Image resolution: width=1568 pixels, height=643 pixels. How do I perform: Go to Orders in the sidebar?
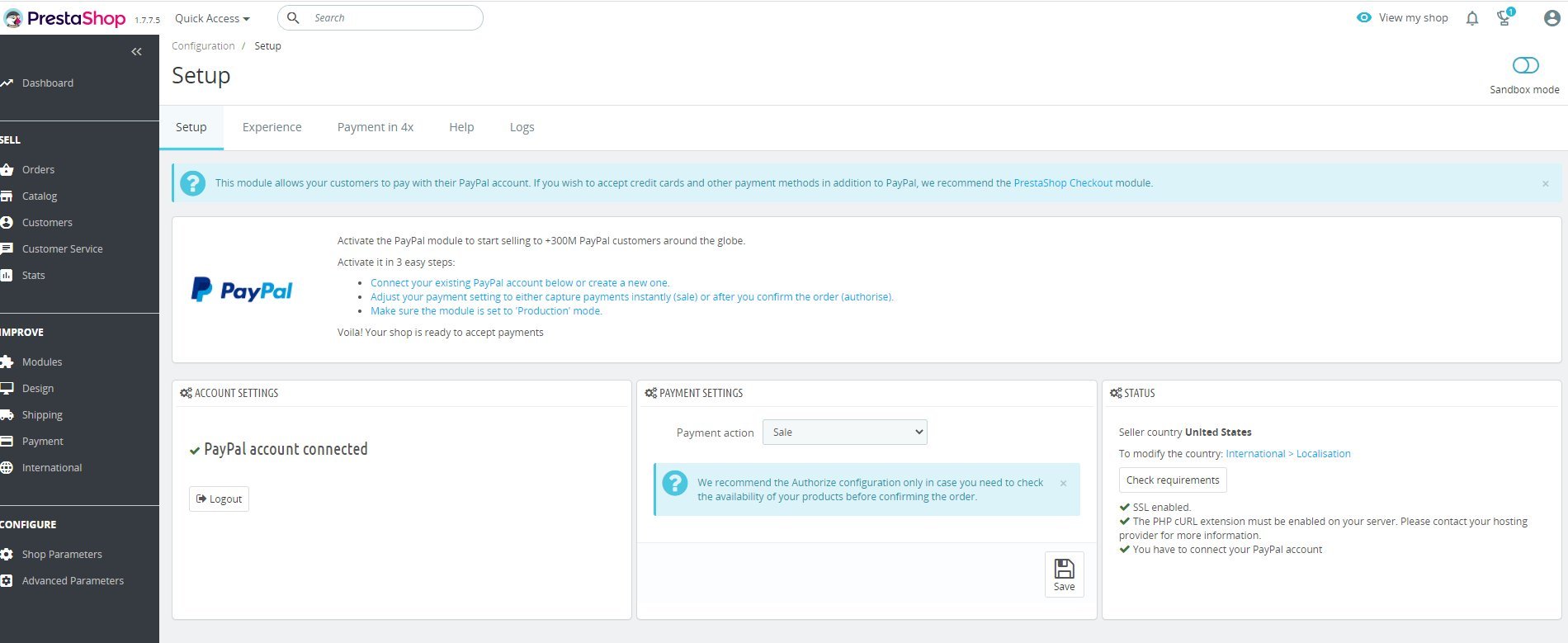point(39,169)
